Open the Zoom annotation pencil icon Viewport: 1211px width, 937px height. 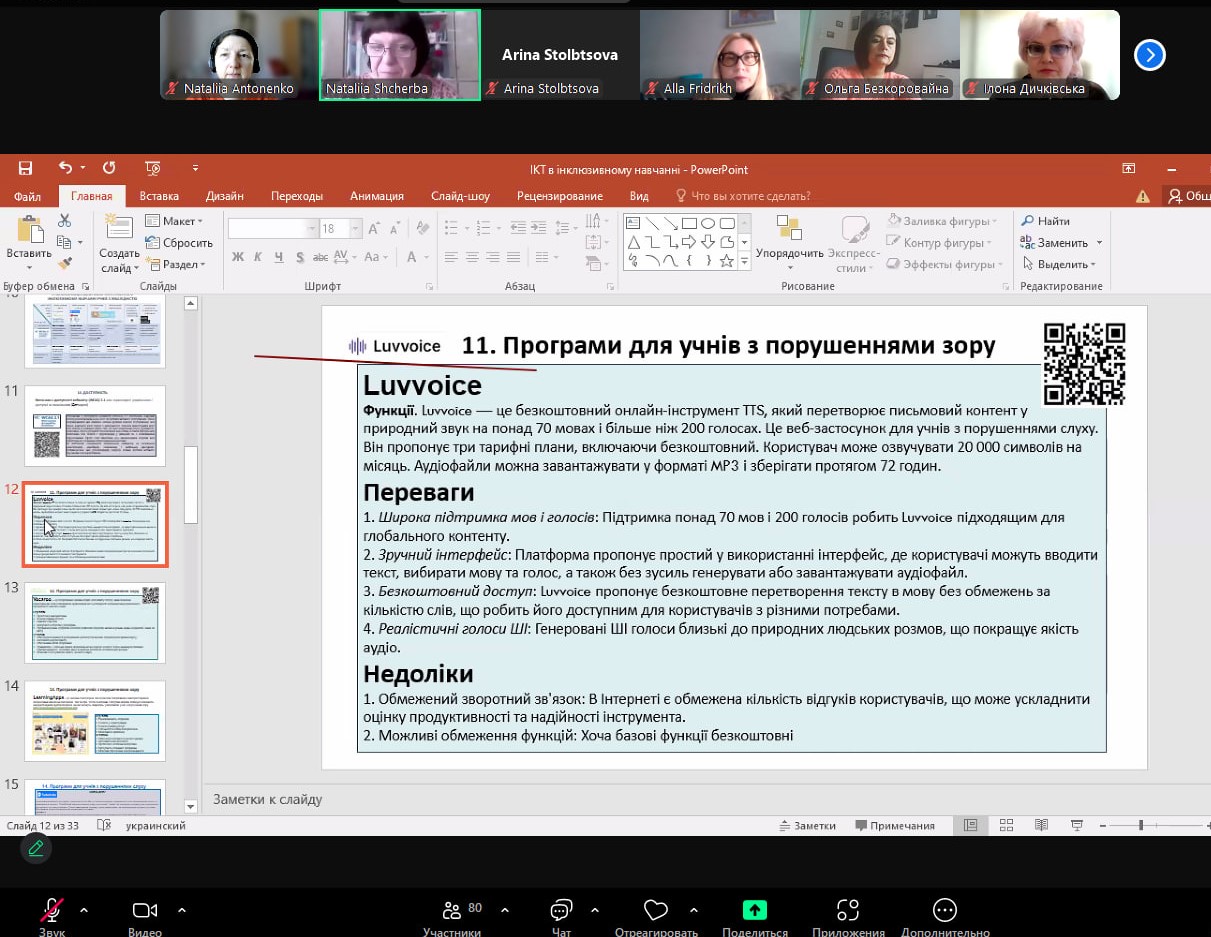[36, 848]
